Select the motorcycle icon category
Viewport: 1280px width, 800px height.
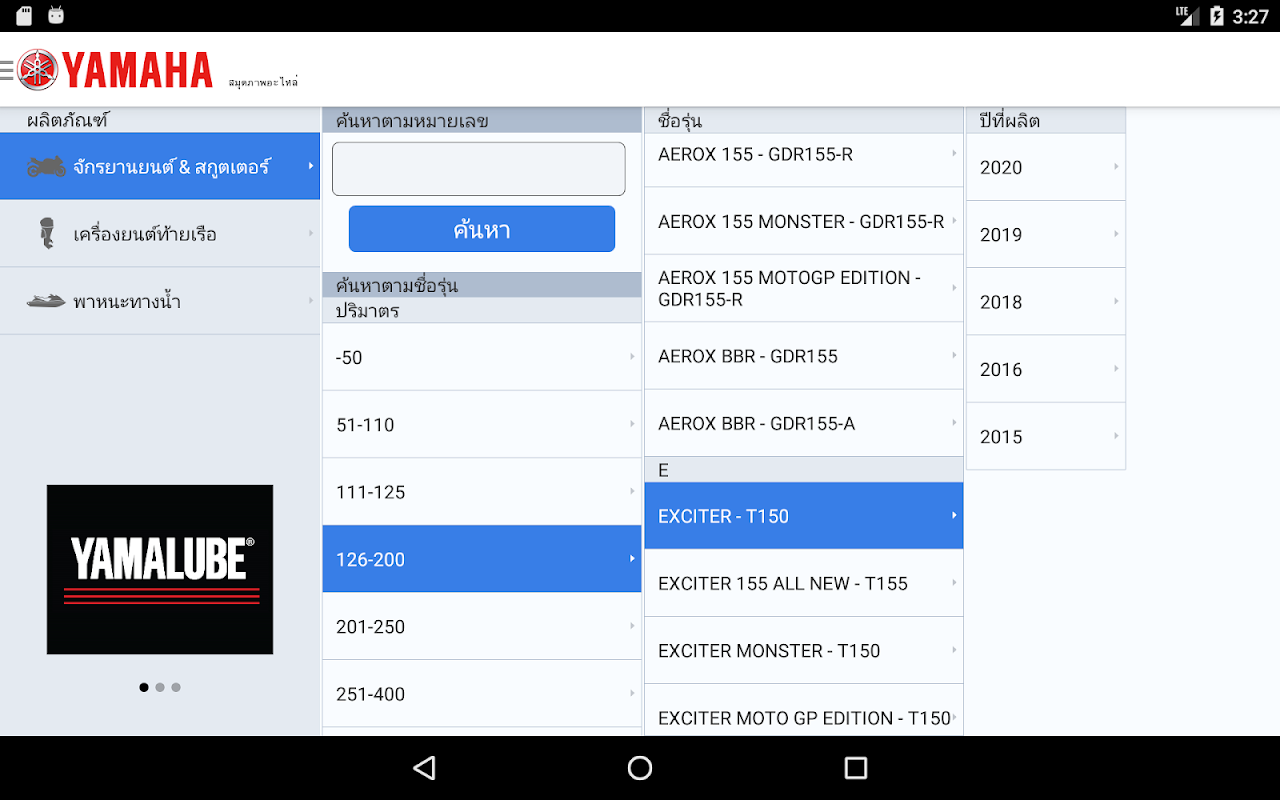46,167
